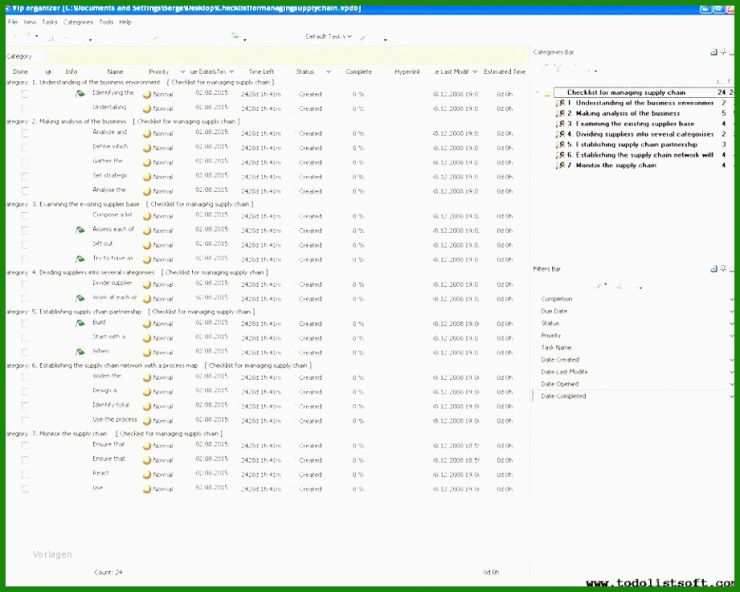Screen dimensions: 740x592
Task: Click folder icon of 'Checklist for managing supply chain'
Action: click(547, 93)
